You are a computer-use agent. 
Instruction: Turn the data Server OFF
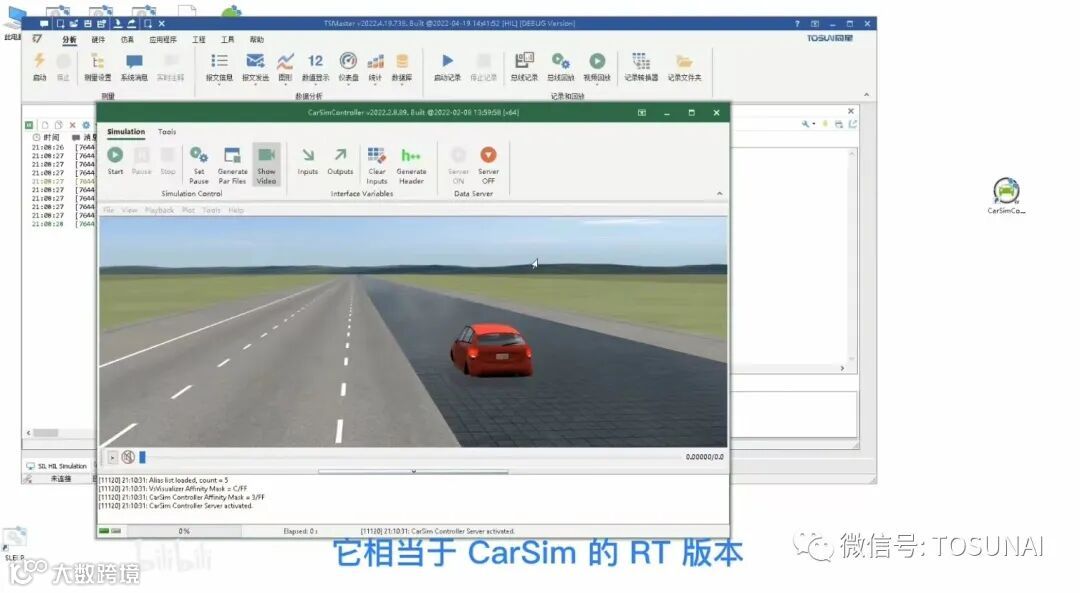point(488,165)
